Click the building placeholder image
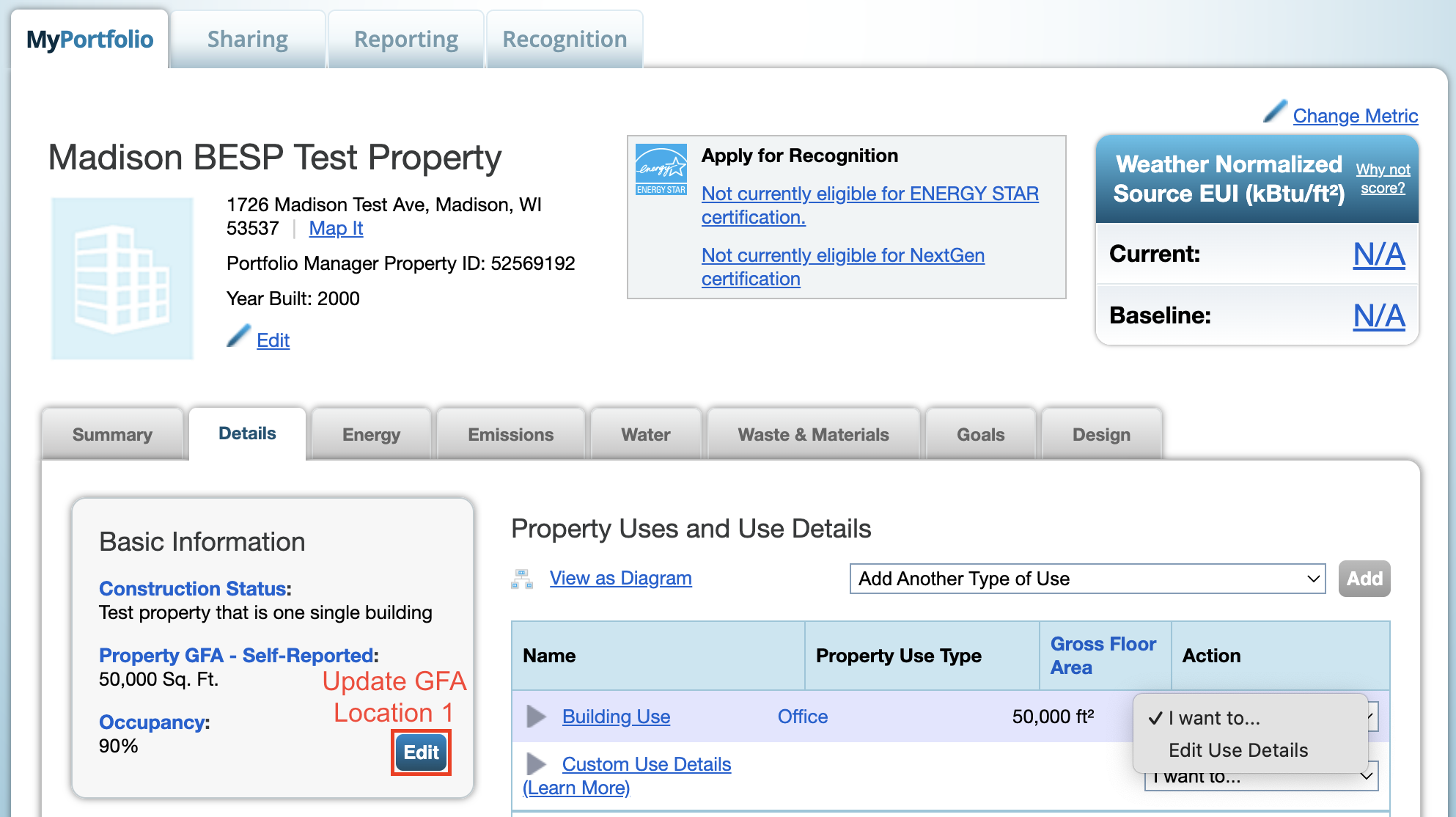The width and height of the screenshot is (1456, 817). pos(122,279)
